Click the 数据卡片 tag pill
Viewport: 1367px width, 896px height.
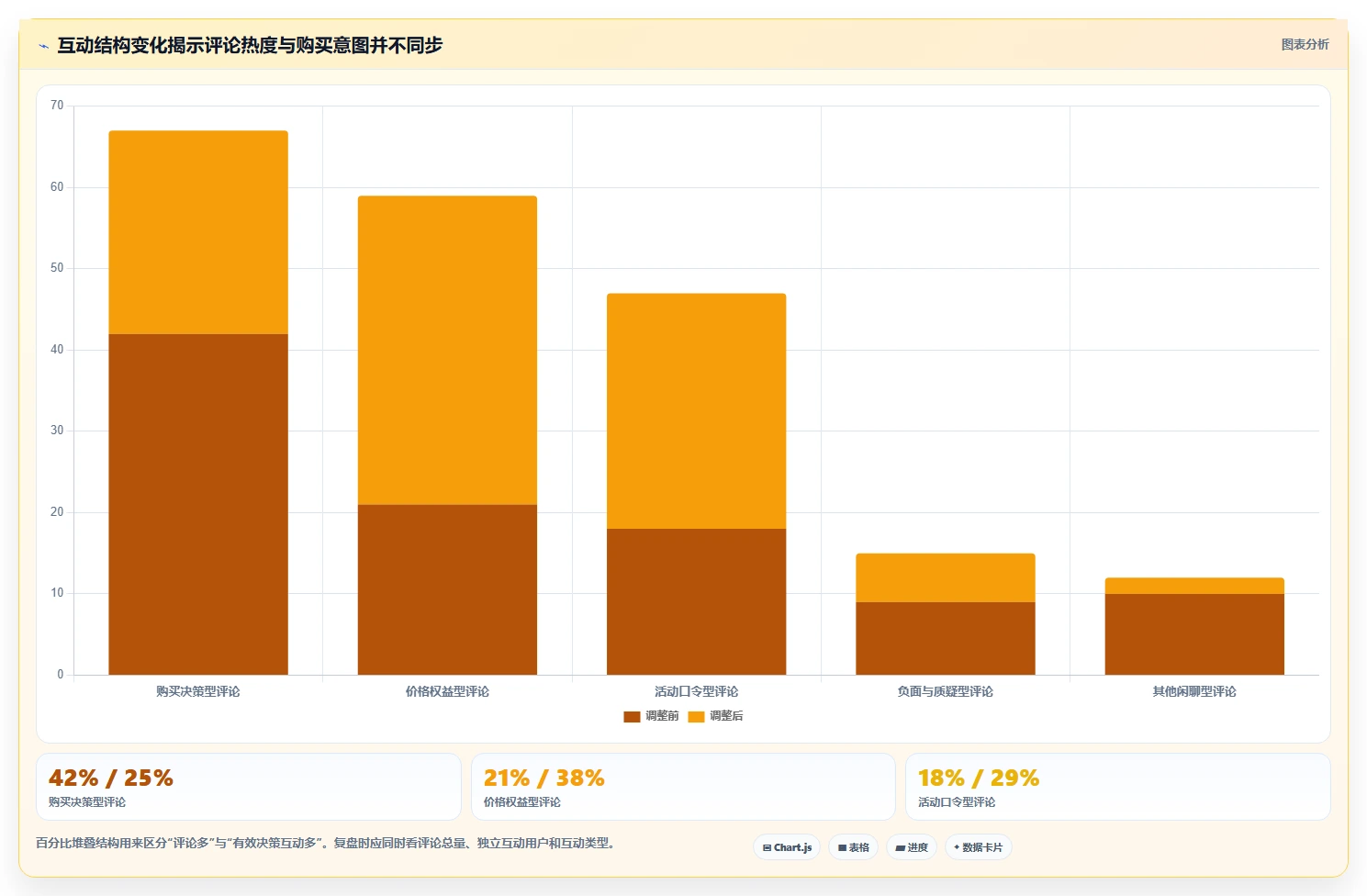click(x=979, y=847)
